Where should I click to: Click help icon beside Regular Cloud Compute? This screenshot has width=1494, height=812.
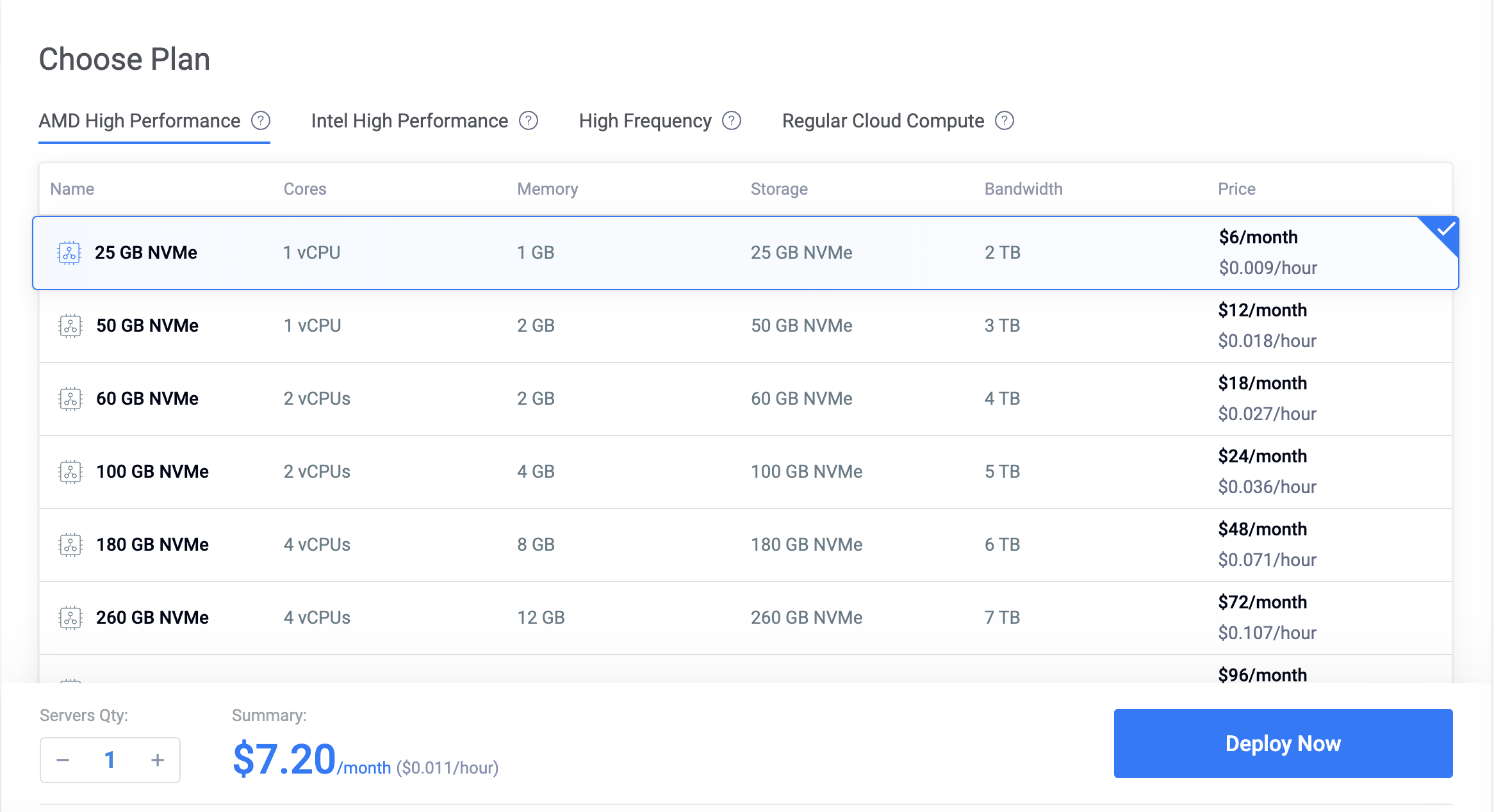tap(1005, 120)
